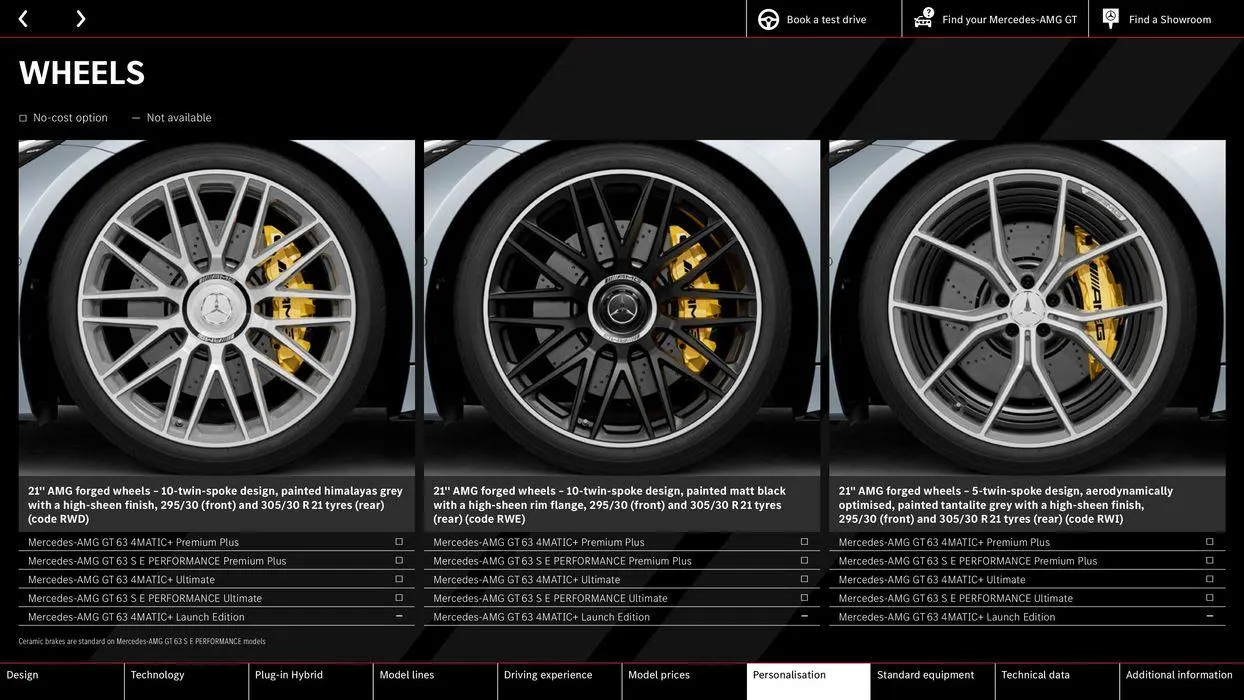Open Book a test drive link

click(x=826, y=19)
